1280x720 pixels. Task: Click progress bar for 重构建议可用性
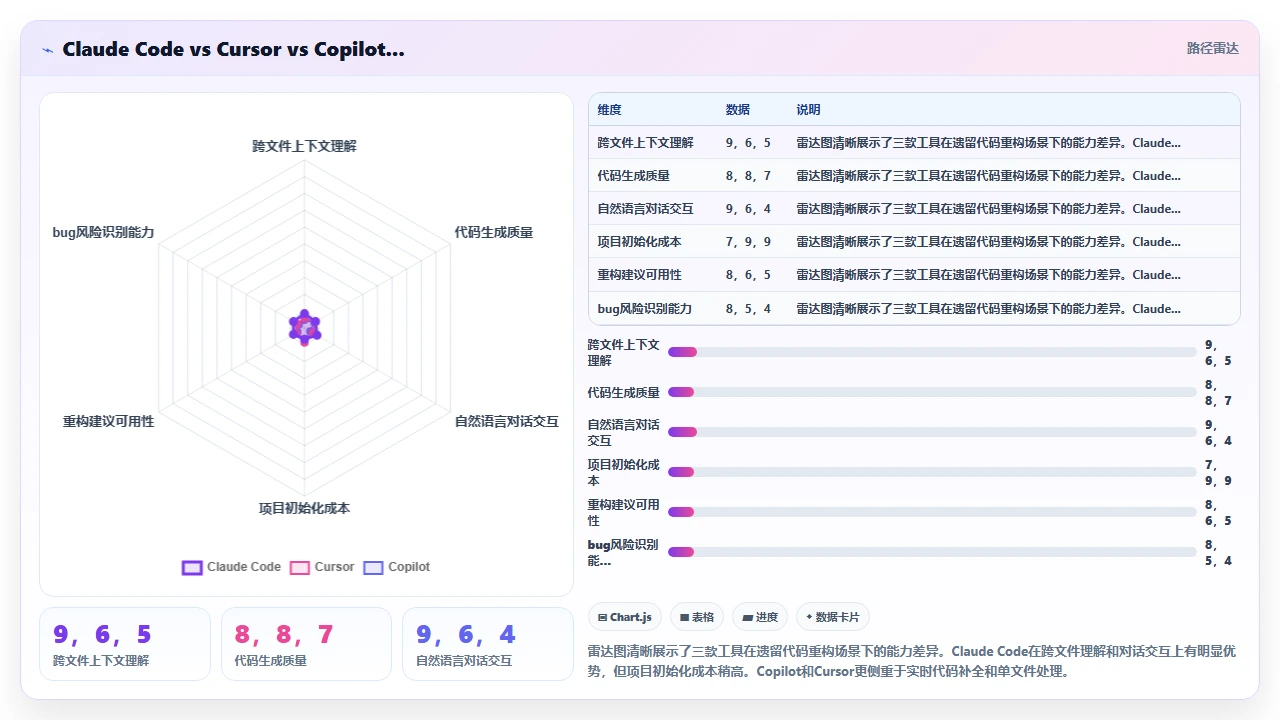[932, 512]
